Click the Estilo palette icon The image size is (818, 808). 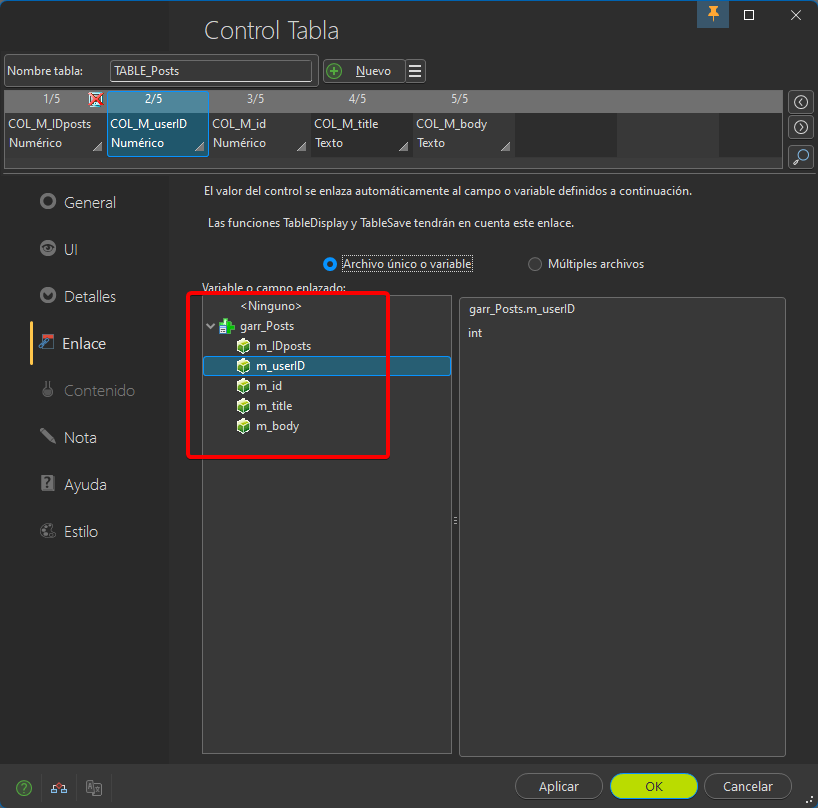tap(48, 530)
